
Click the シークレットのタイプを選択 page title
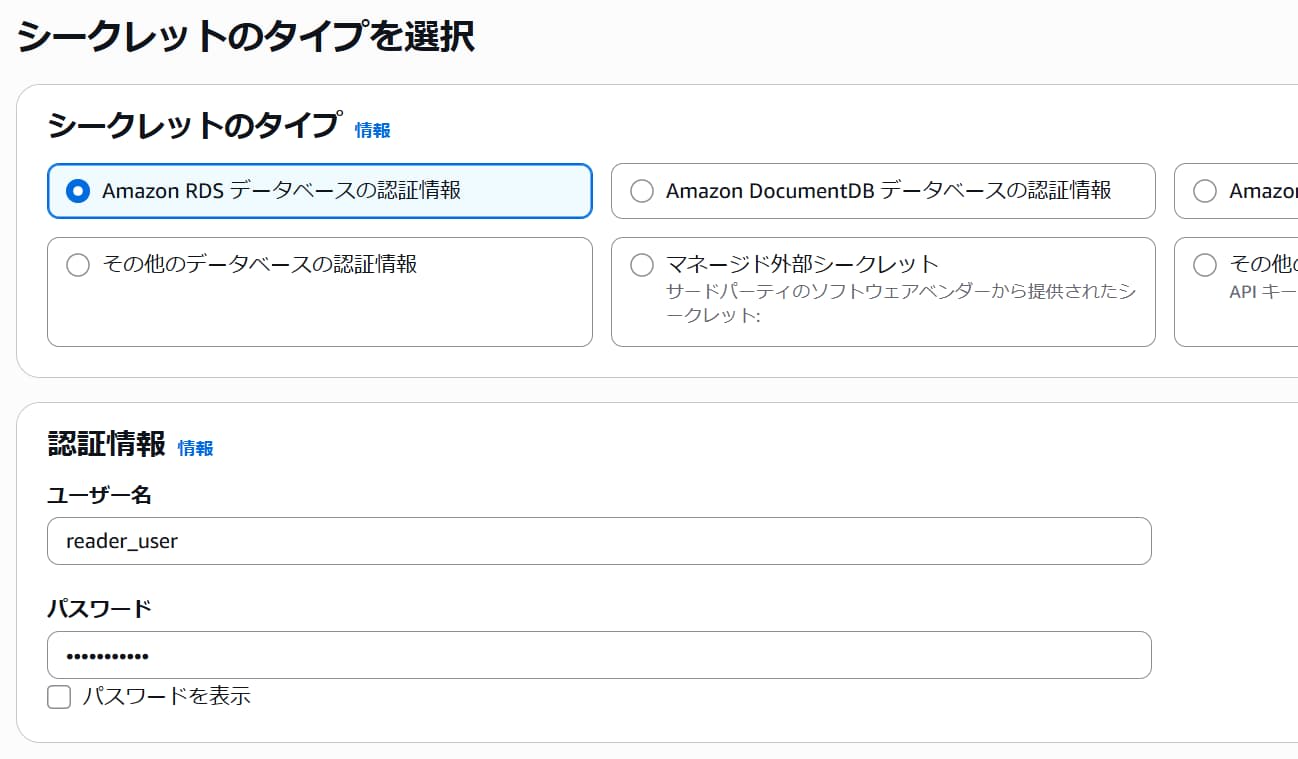[245, 37]
